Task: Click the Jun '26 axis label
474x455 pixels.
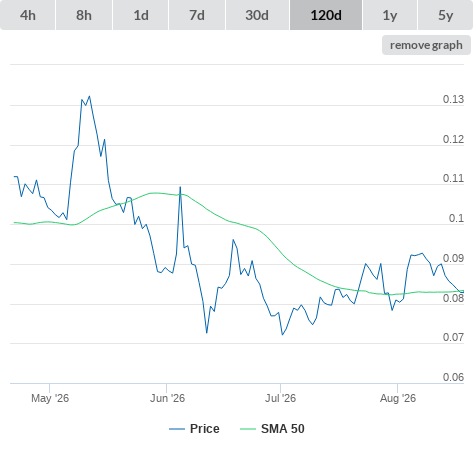Action: [167, 398]
